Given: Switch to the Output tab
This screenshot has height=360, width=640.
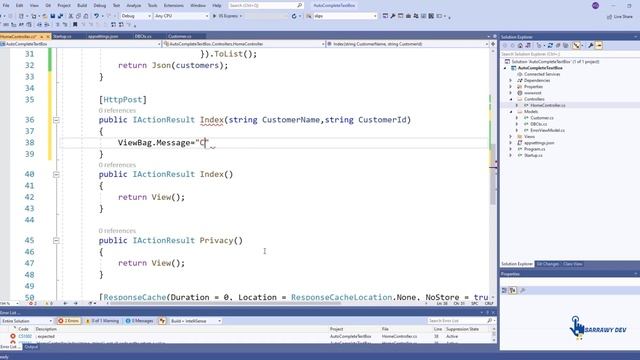Looking at the screenshot, I should pyautogui.click(x=31, y=347).
